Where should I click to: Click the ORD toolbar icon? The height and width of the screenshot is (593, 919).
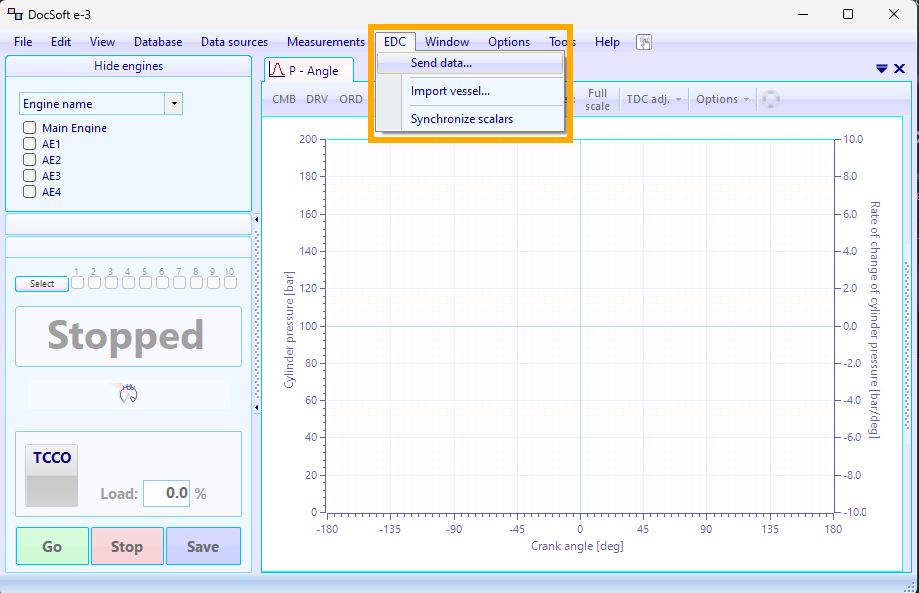point(351,99)
